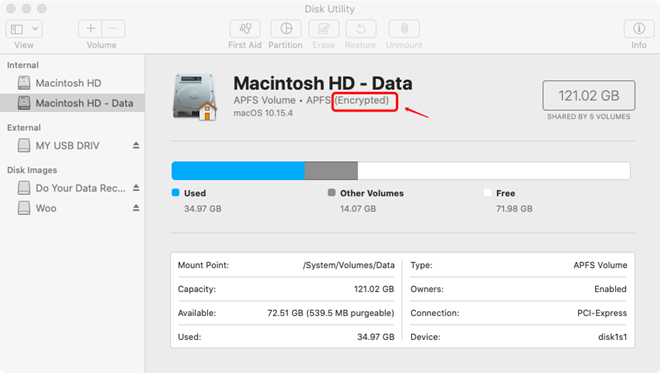Select Macintosh HD - Data sidebar item
This screenshot has height=373, width=660.
point(72,103)
